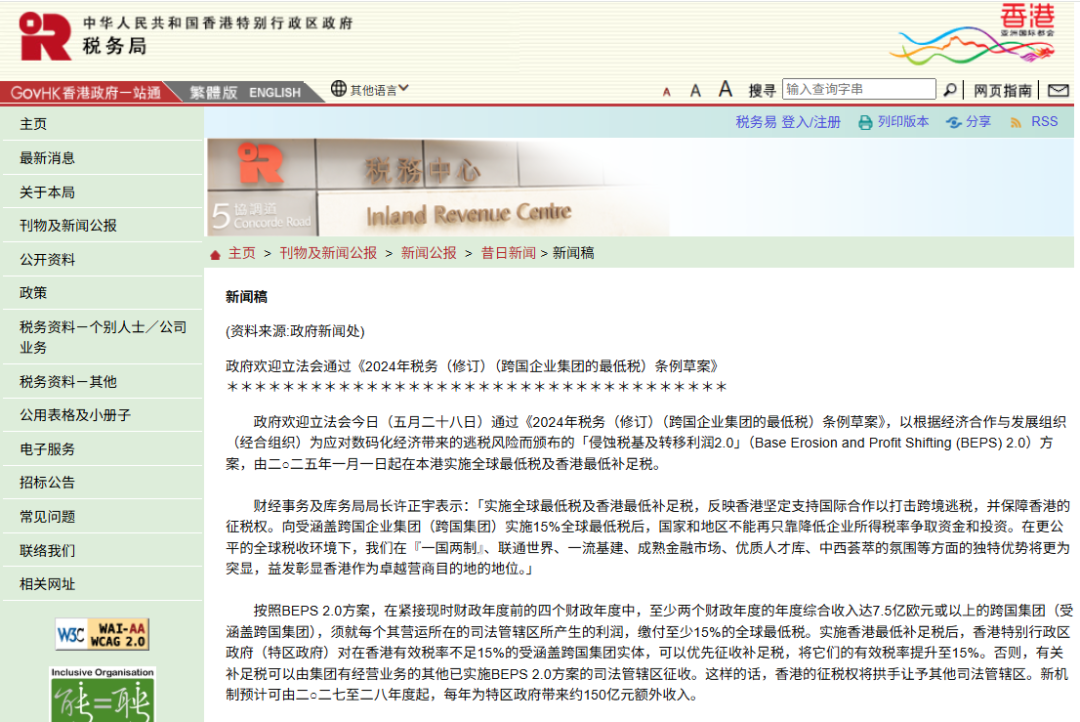Click the globe icon for other languages
Screen dimensions: 1080x722
tap(338, 89)
